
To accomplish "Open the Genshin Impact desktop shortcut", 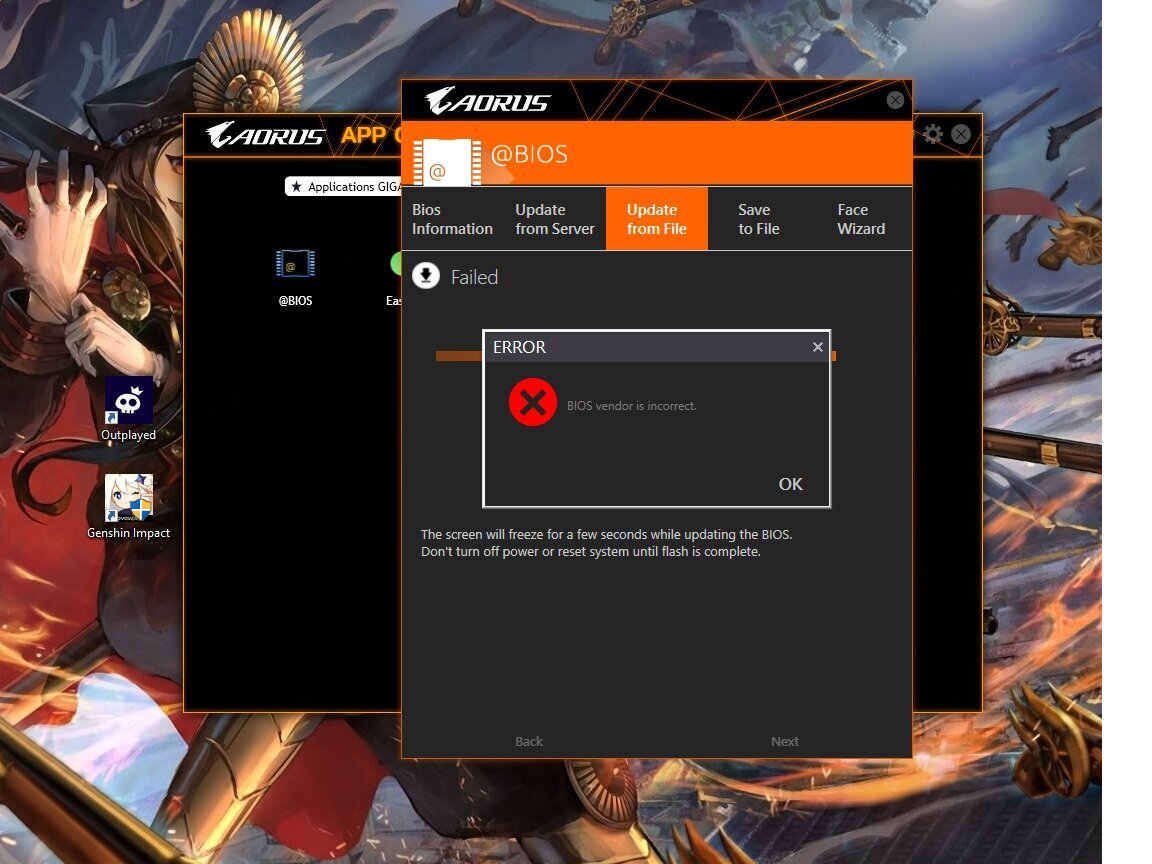I will 129,506.
